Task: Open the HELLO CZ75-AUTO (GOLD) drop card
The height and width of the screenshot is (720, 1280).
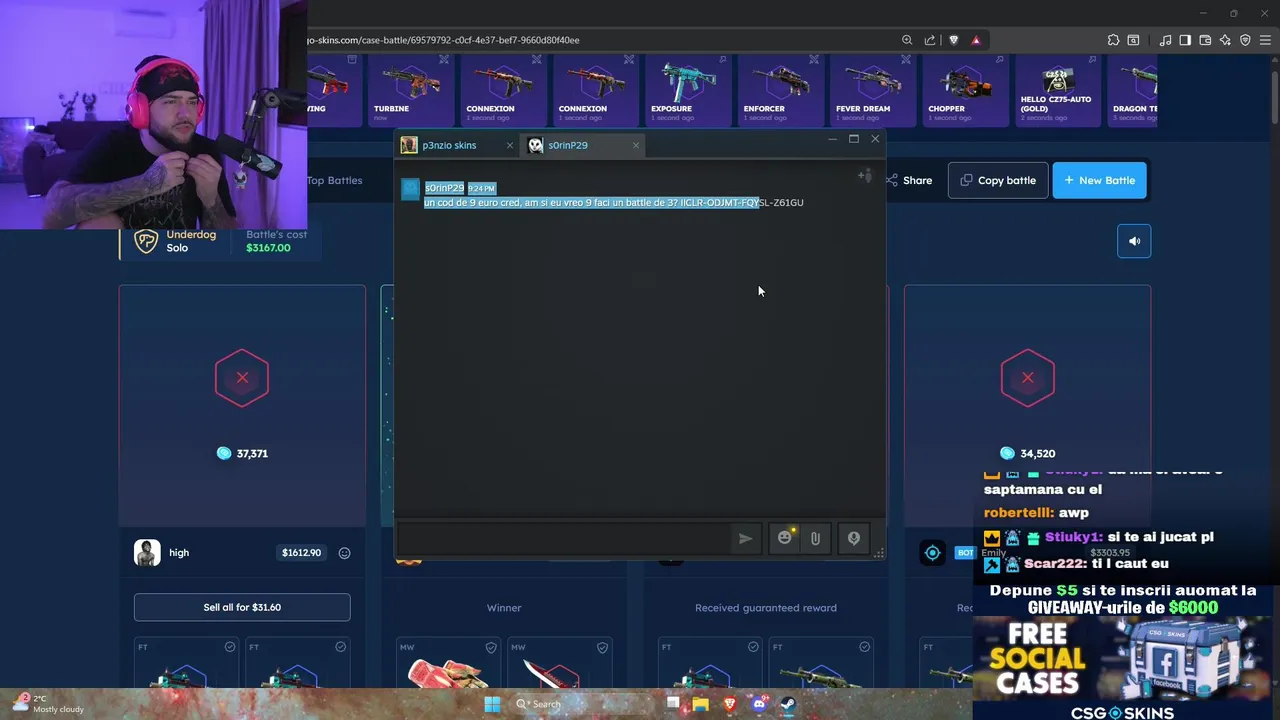Action: 1057,90
